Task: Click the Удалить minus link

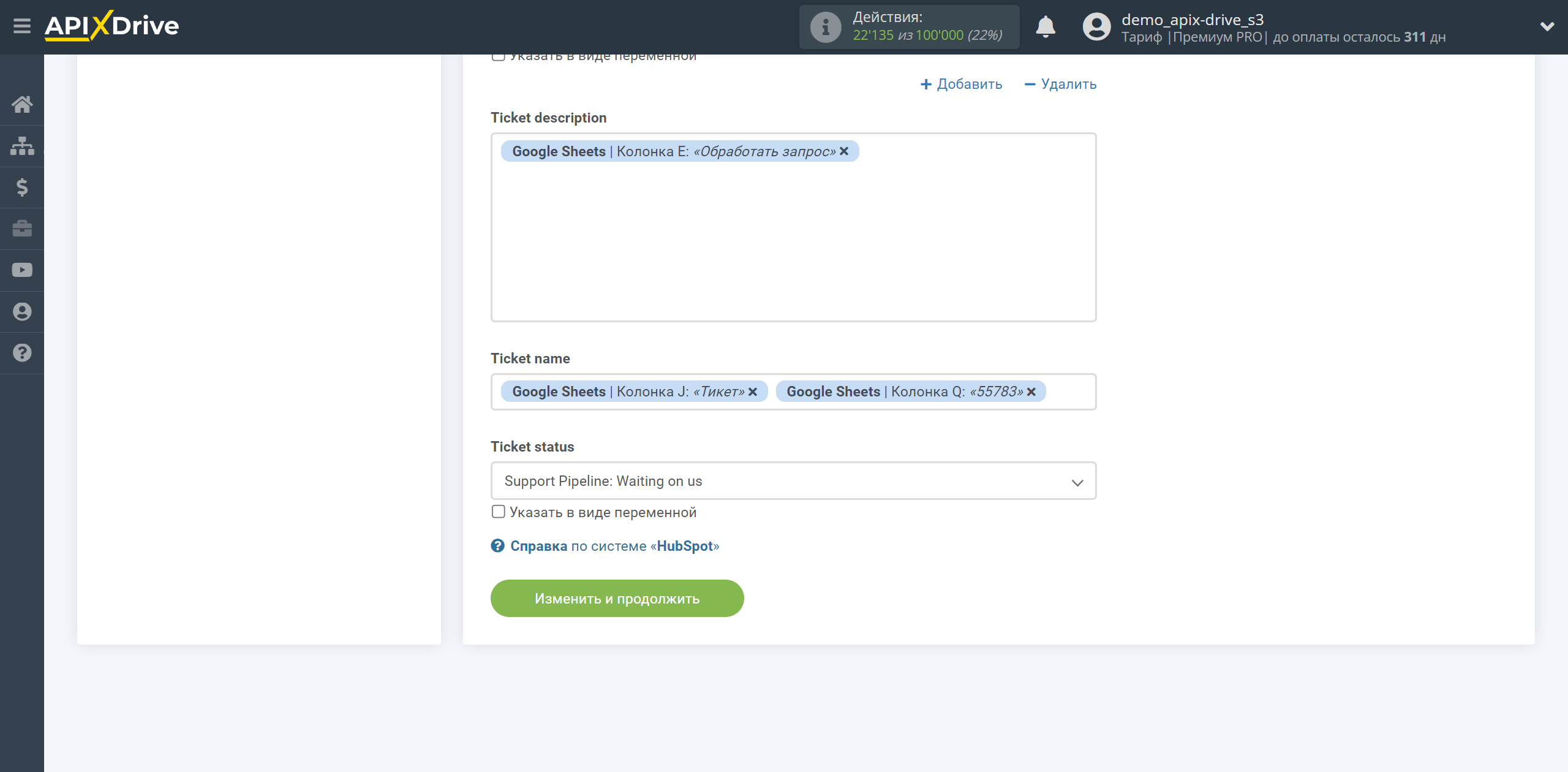Action: (1060, 84)
